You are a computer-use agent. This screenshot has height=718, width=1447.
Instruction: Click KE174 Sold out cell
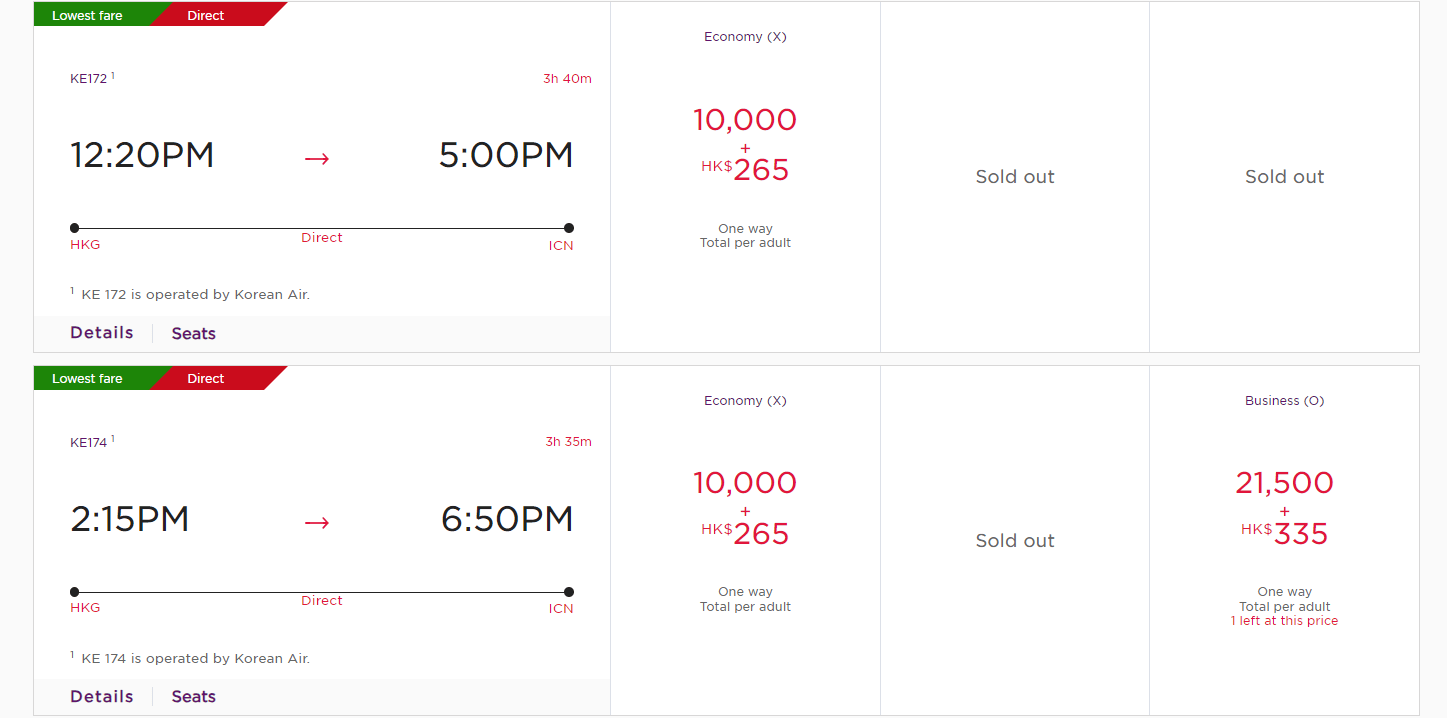pos(1015,540)
